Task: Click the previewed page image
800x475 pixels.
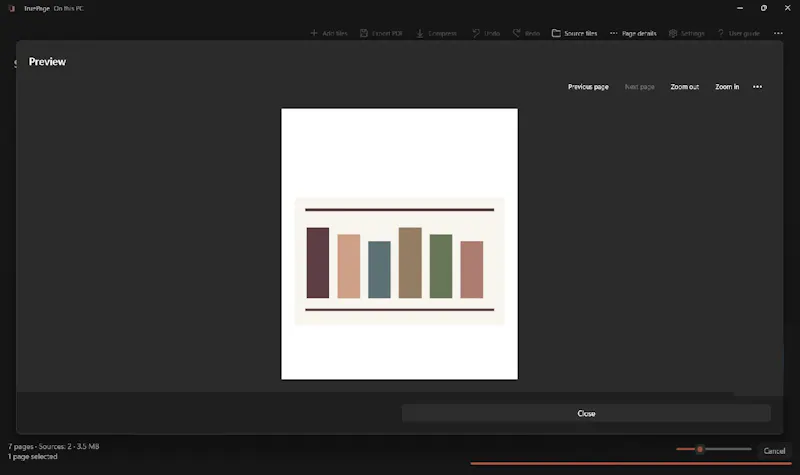Action: [399, 244]
